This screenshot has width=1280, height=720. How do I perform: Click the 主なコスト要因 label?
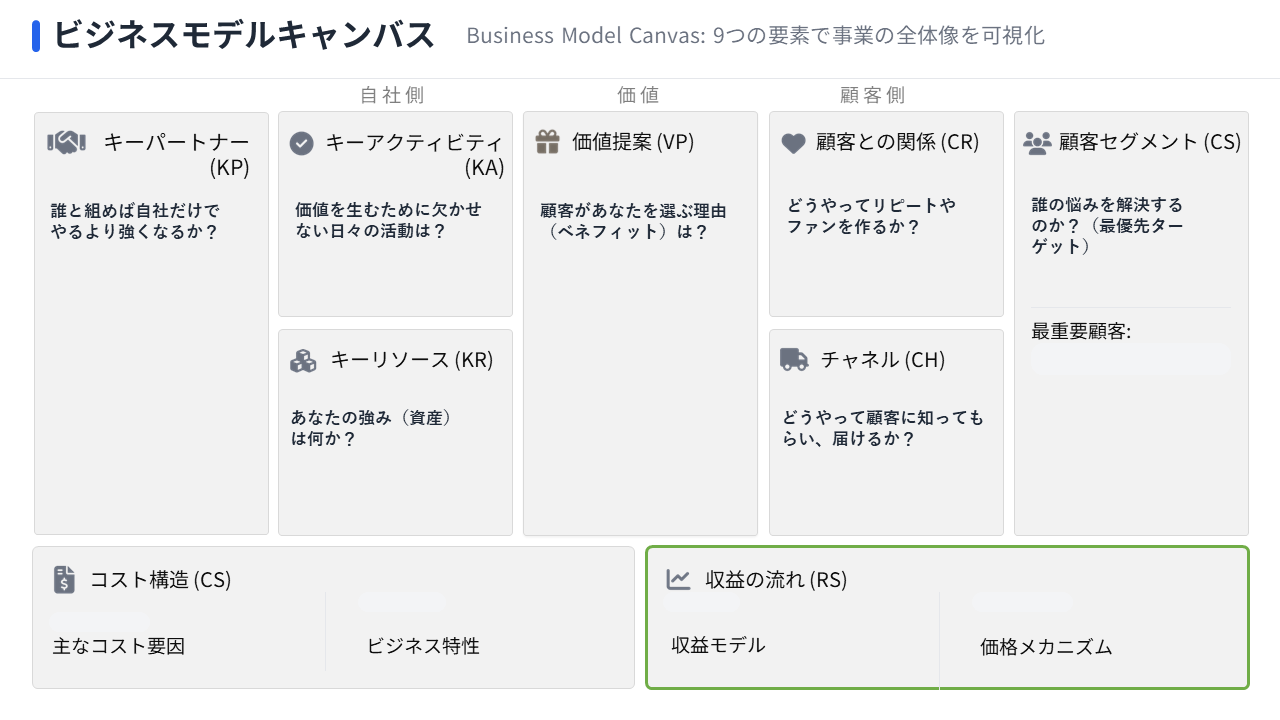[117, 646]
